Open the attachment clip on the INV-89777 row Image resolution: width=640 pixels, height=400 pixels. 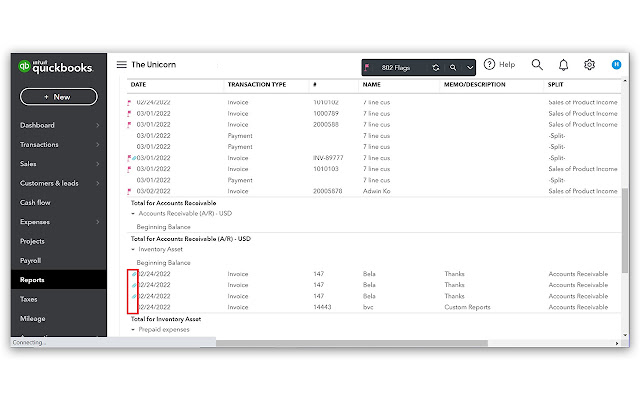(x=134, y=158)
